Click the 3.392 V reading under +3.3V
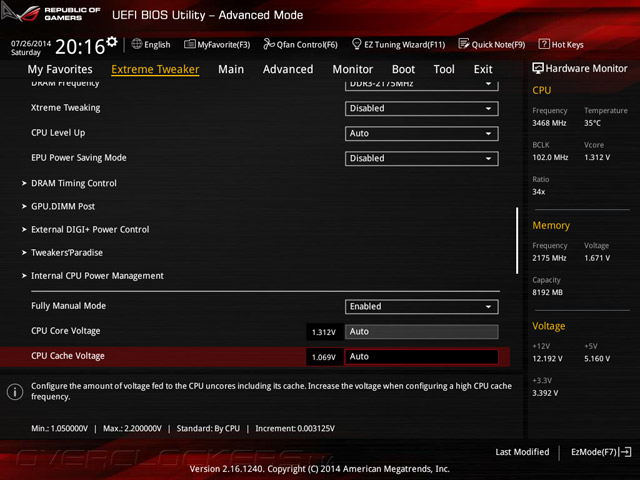Viewport: 640px width, 480px height. pyautogui.click(x=545, y=393)
